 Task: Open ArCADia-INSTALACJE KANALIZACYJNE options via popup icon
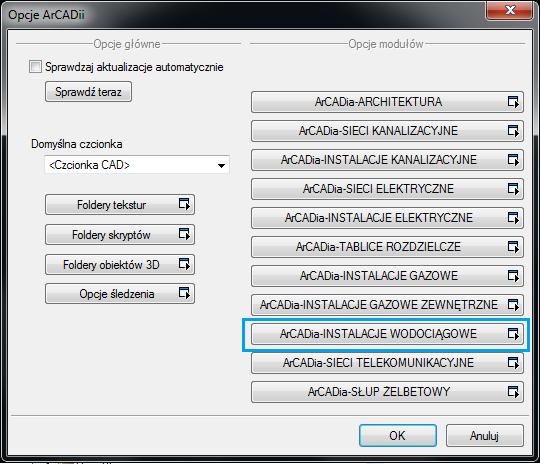[513, 160]
